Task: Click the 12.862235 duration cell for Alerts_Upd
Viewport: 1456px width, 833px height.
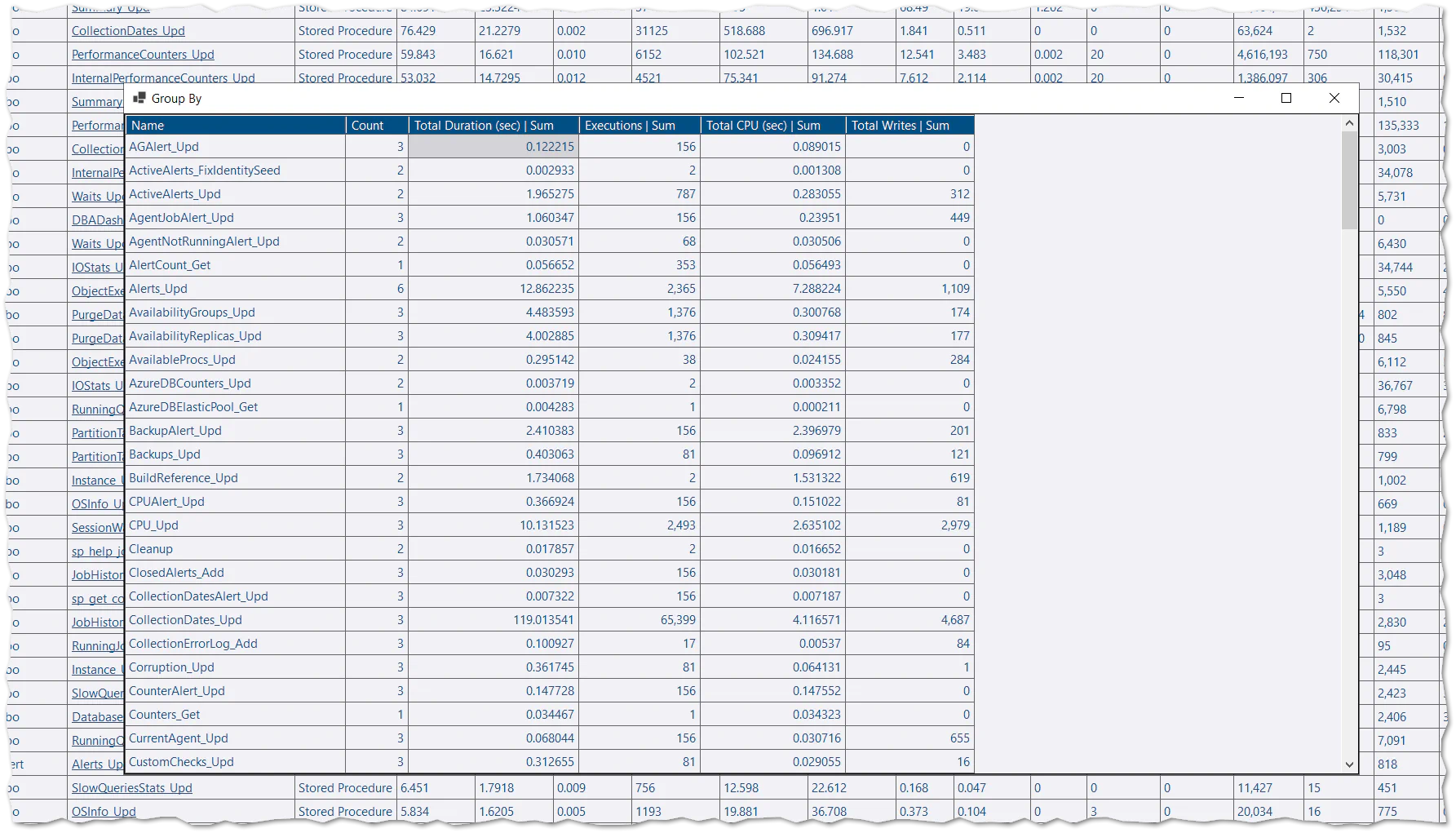Action: pos(493,289)
